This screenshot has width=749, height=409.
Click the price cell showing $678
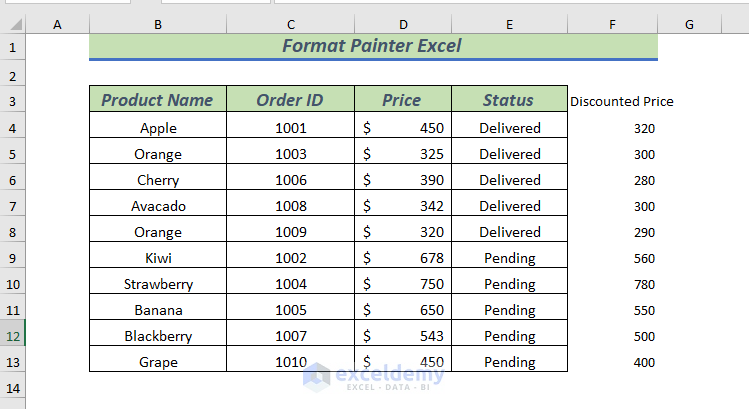(402, 258)
